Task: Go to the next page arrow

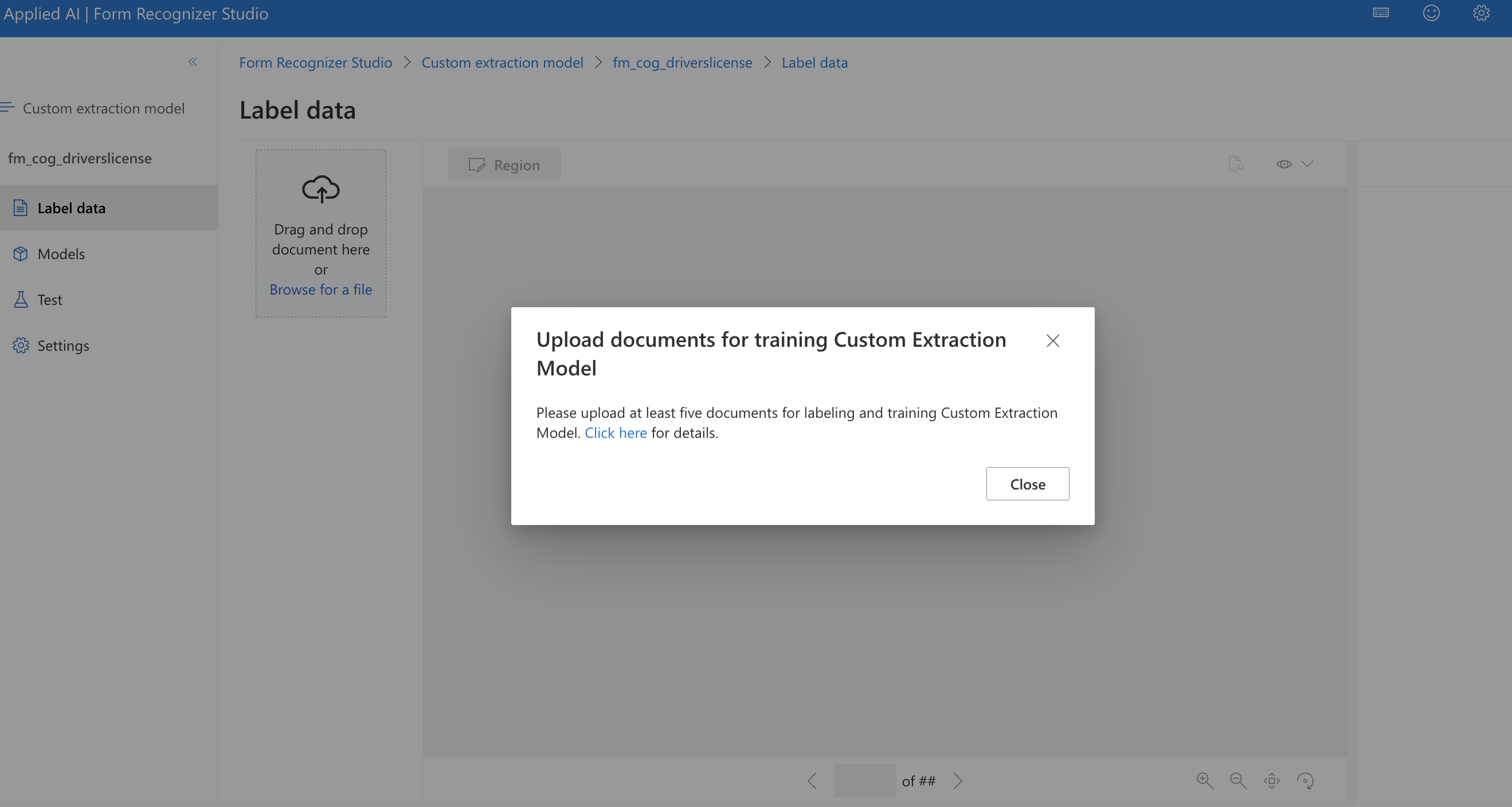Action: click(958, 781)
